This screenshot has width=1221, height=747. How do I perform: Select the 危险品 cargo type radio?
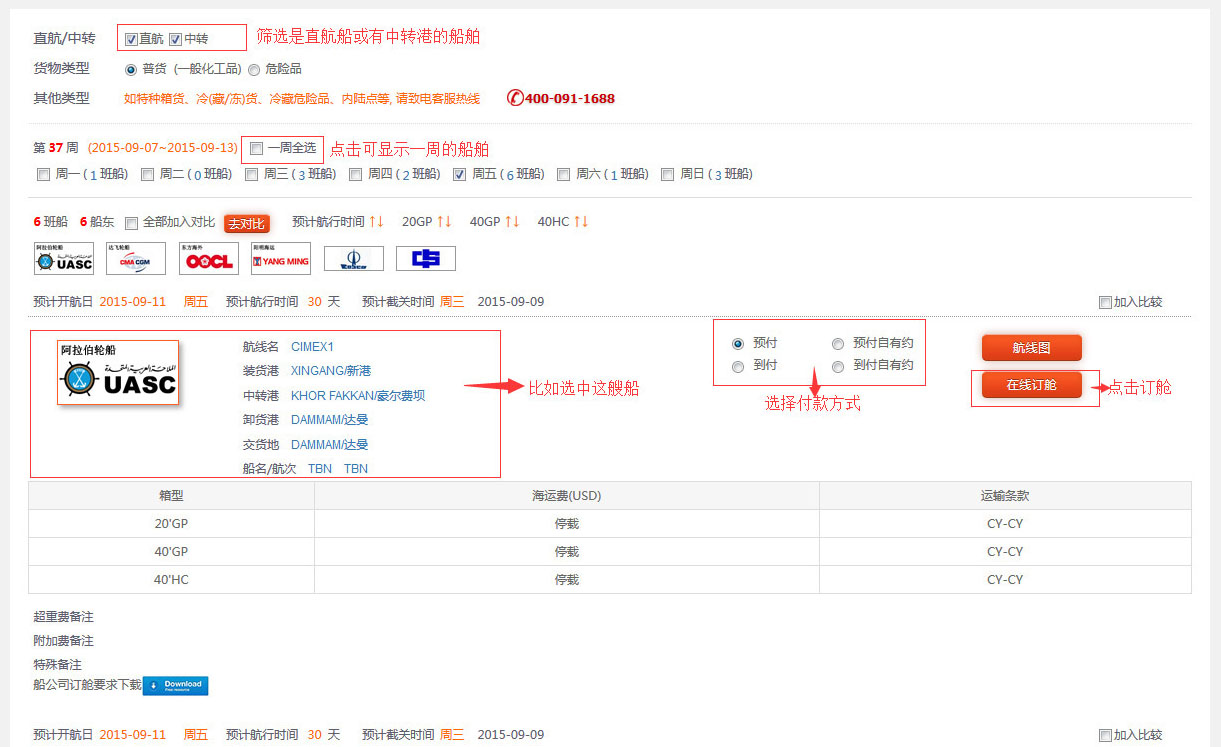254,70
